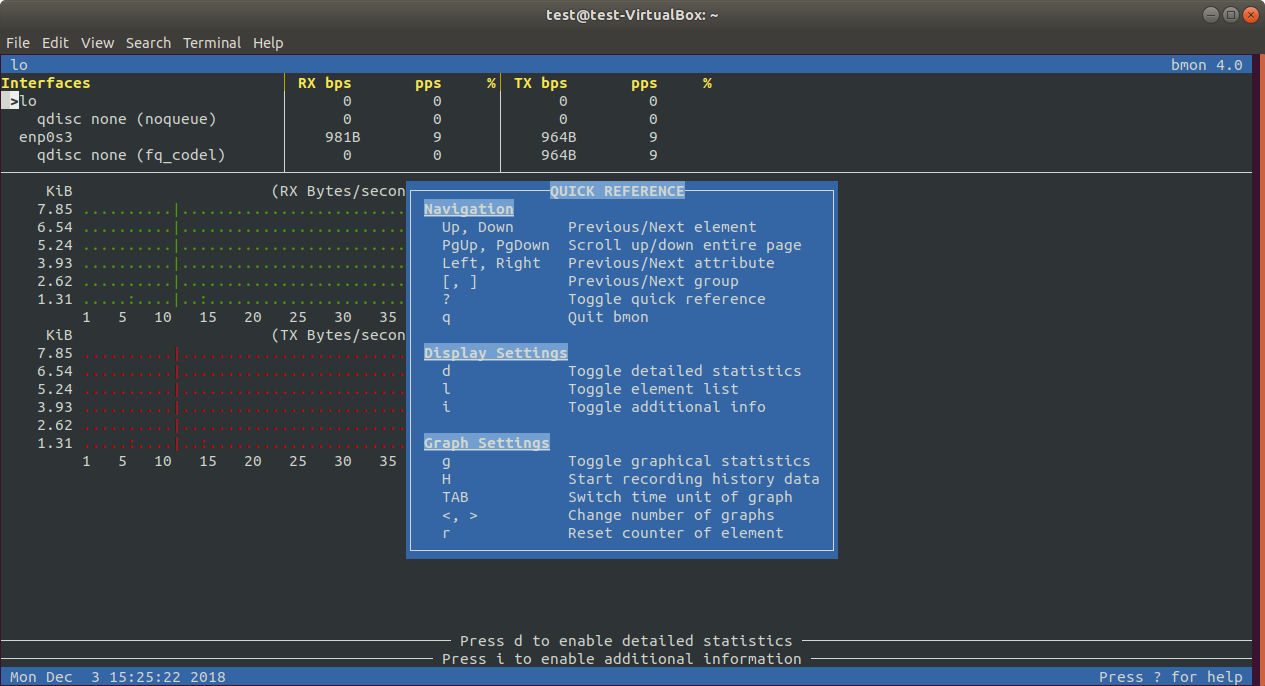Screen dimensions: 1265x686
Task: Click the Navigation section heading
Action: [469, 209]
